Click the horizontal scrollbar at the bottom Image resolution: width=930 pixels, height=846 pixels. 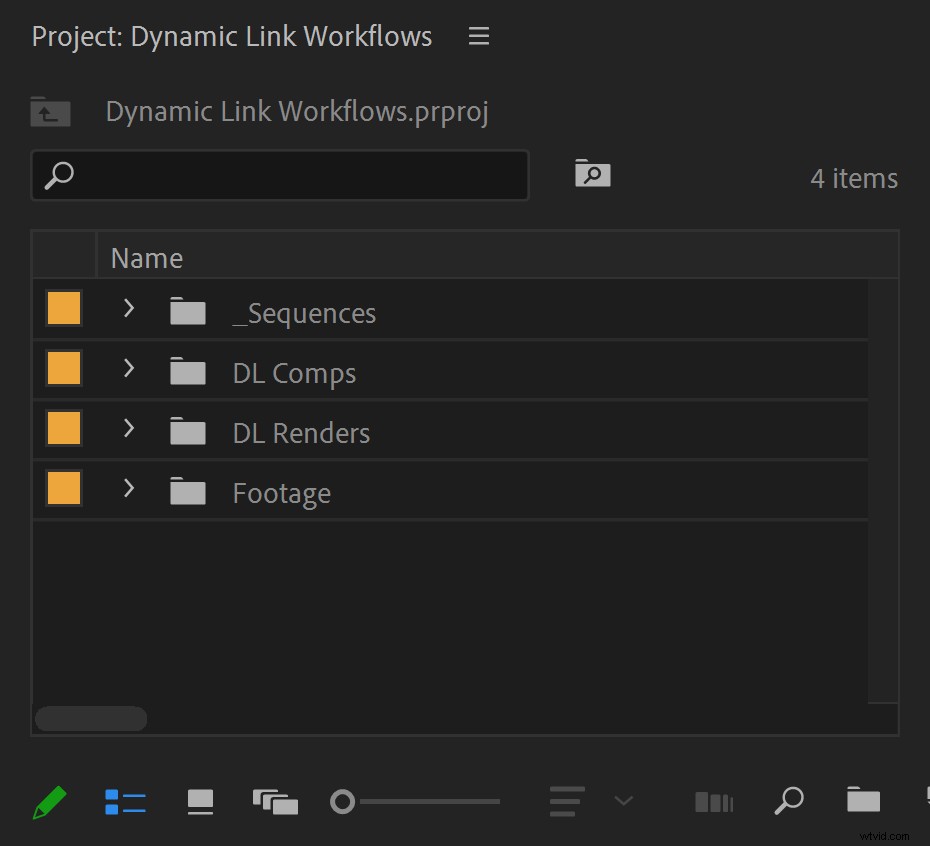(90, 718)
